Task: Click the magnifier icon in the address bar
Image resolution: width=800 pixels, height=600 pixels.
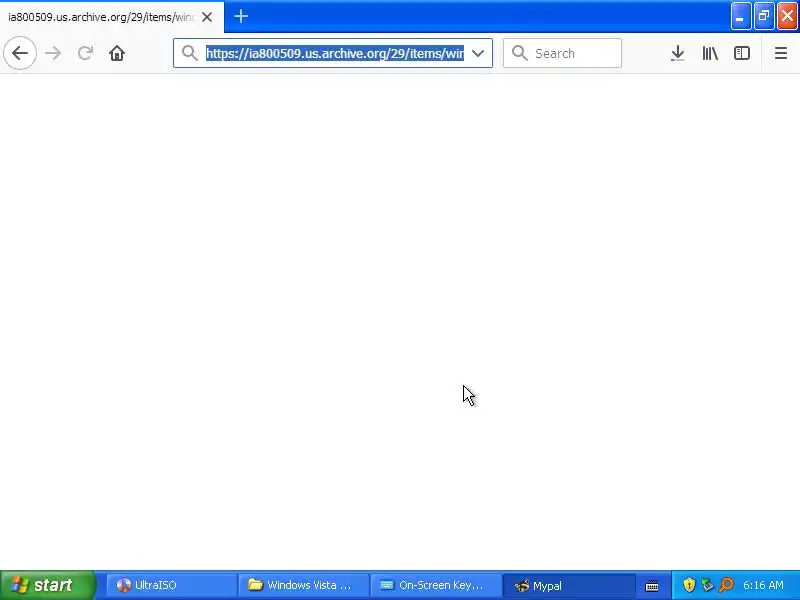Action: tap(190, 53)
